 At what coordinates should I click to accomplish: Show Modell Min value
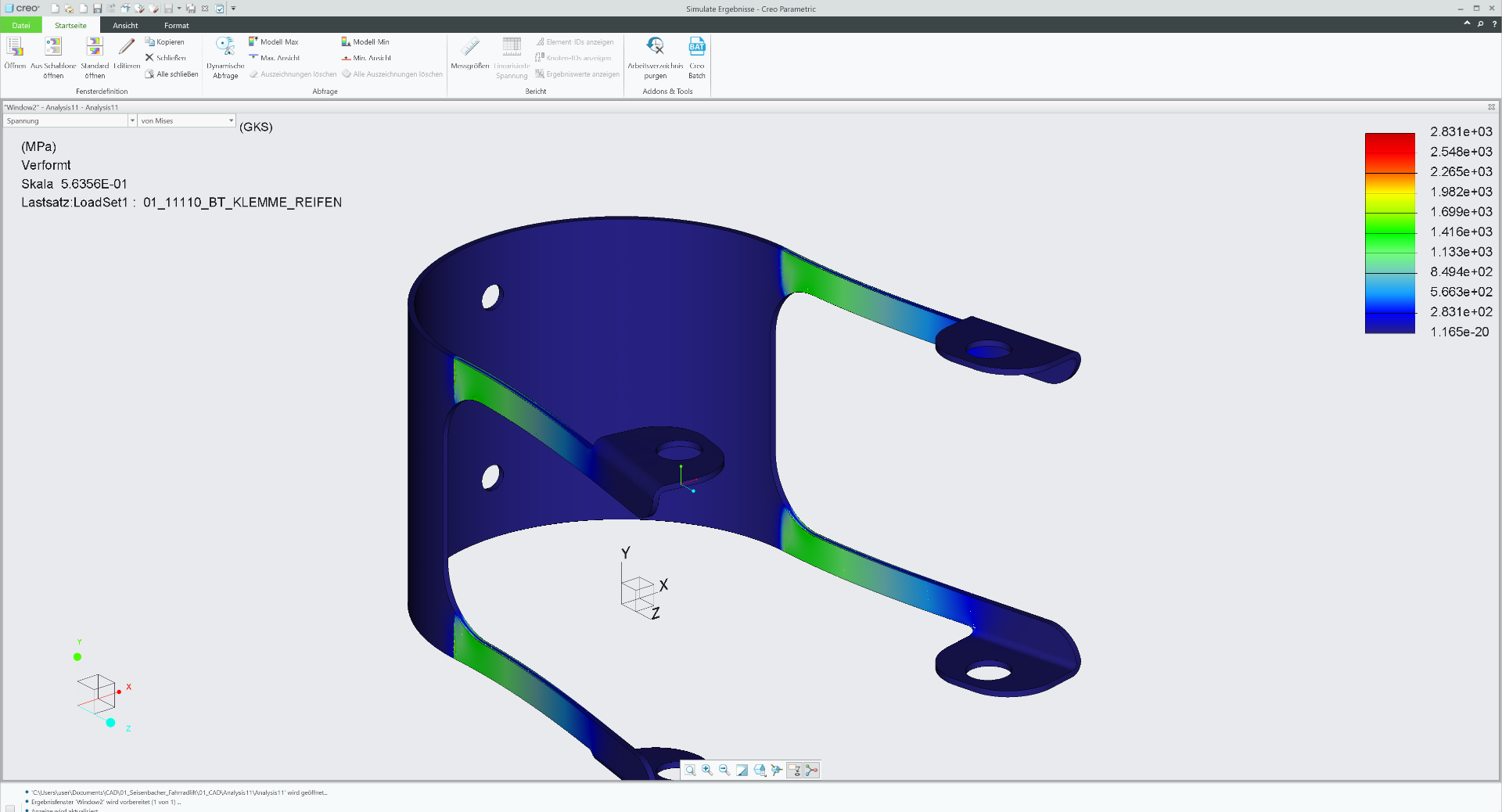coord(365,42)
